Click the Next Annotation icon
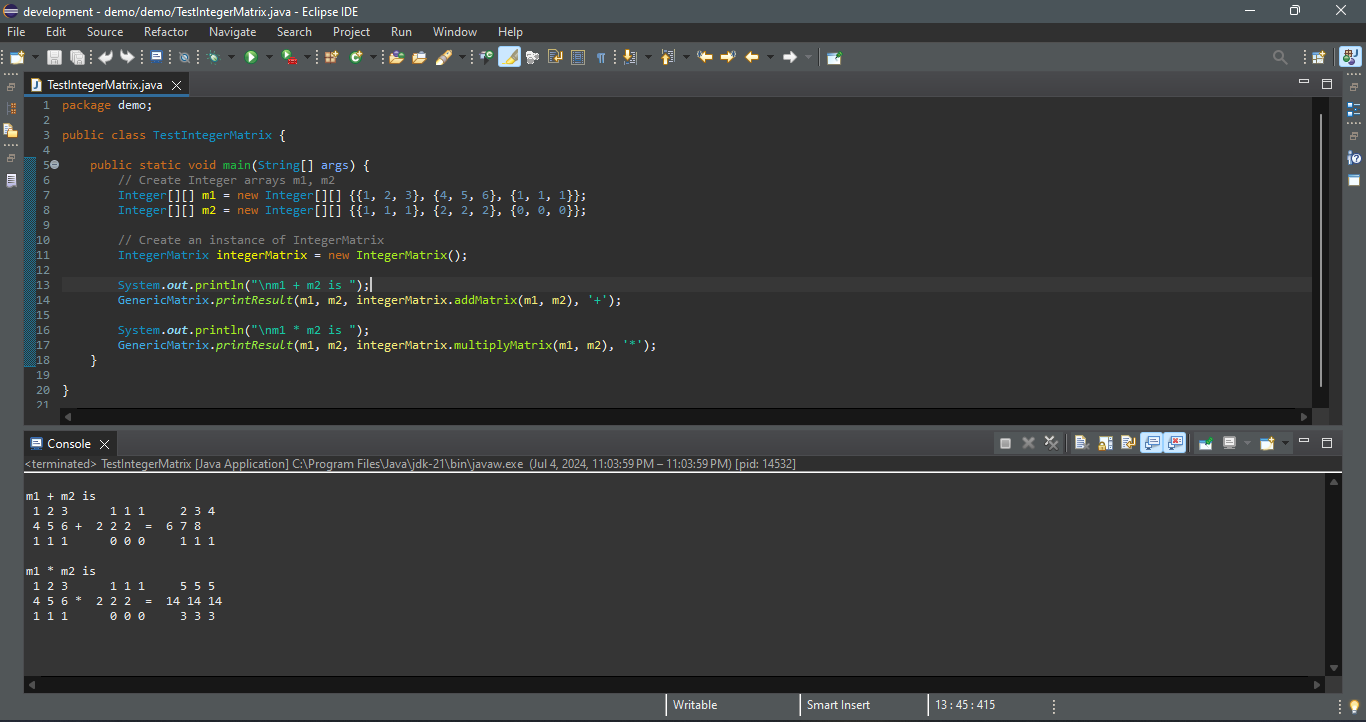Image resolution: width=1366 pixels, height=722 pixels. click(630, 57)
